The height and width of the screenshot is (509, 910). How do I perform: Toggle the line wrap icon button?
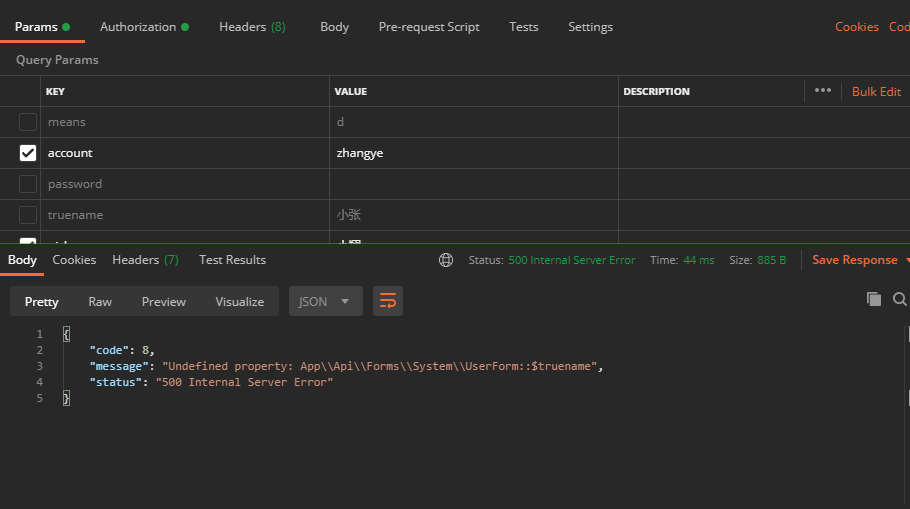(388, 301)
